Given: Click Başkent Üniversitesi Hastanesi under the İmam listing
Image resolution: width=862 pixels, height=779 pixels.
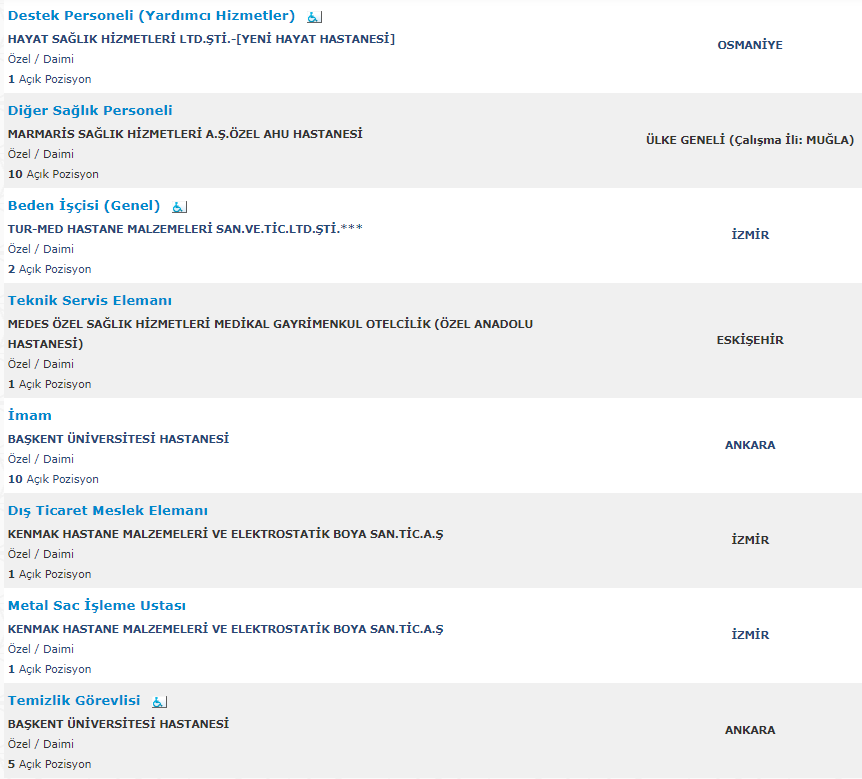Looking at the screenshot, I should tap(118, 439).
